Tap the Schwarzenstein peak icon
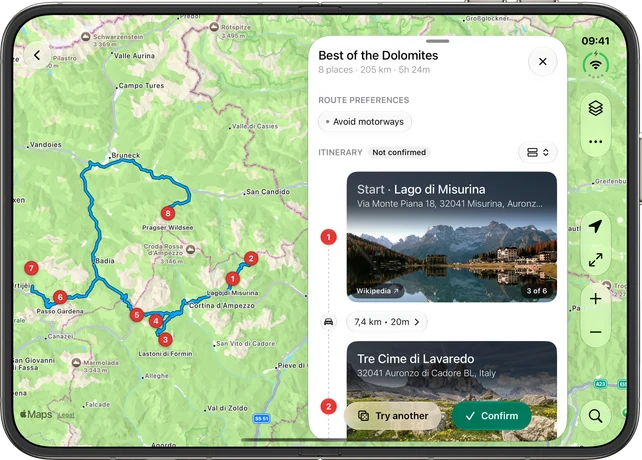This screenshot has height=460, width=642. [x=85, y=37]
